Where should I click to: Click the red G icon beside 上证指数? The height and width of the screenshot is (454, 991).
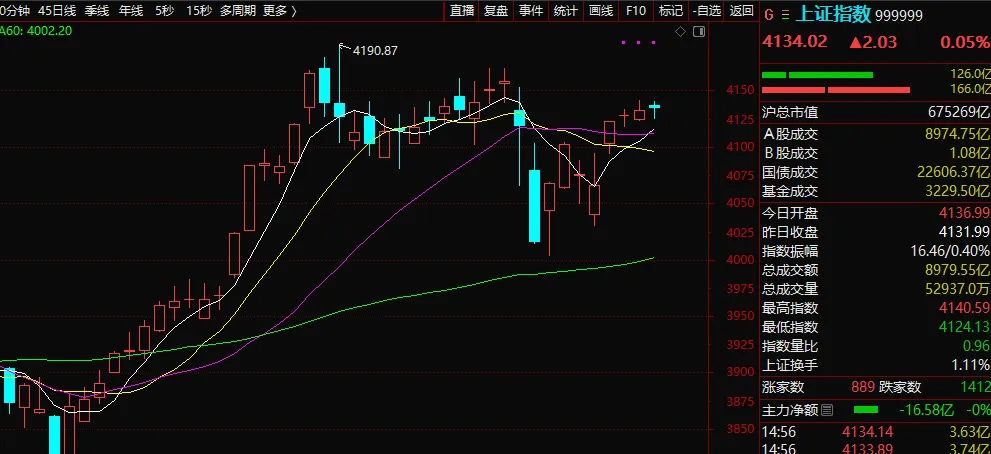point(767,15)
